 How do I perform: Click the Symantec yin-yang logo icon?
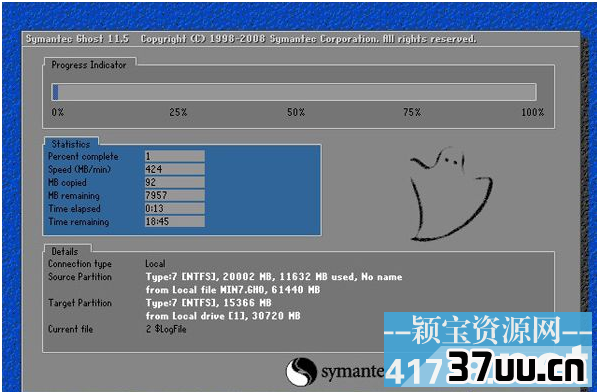(301, 372)
